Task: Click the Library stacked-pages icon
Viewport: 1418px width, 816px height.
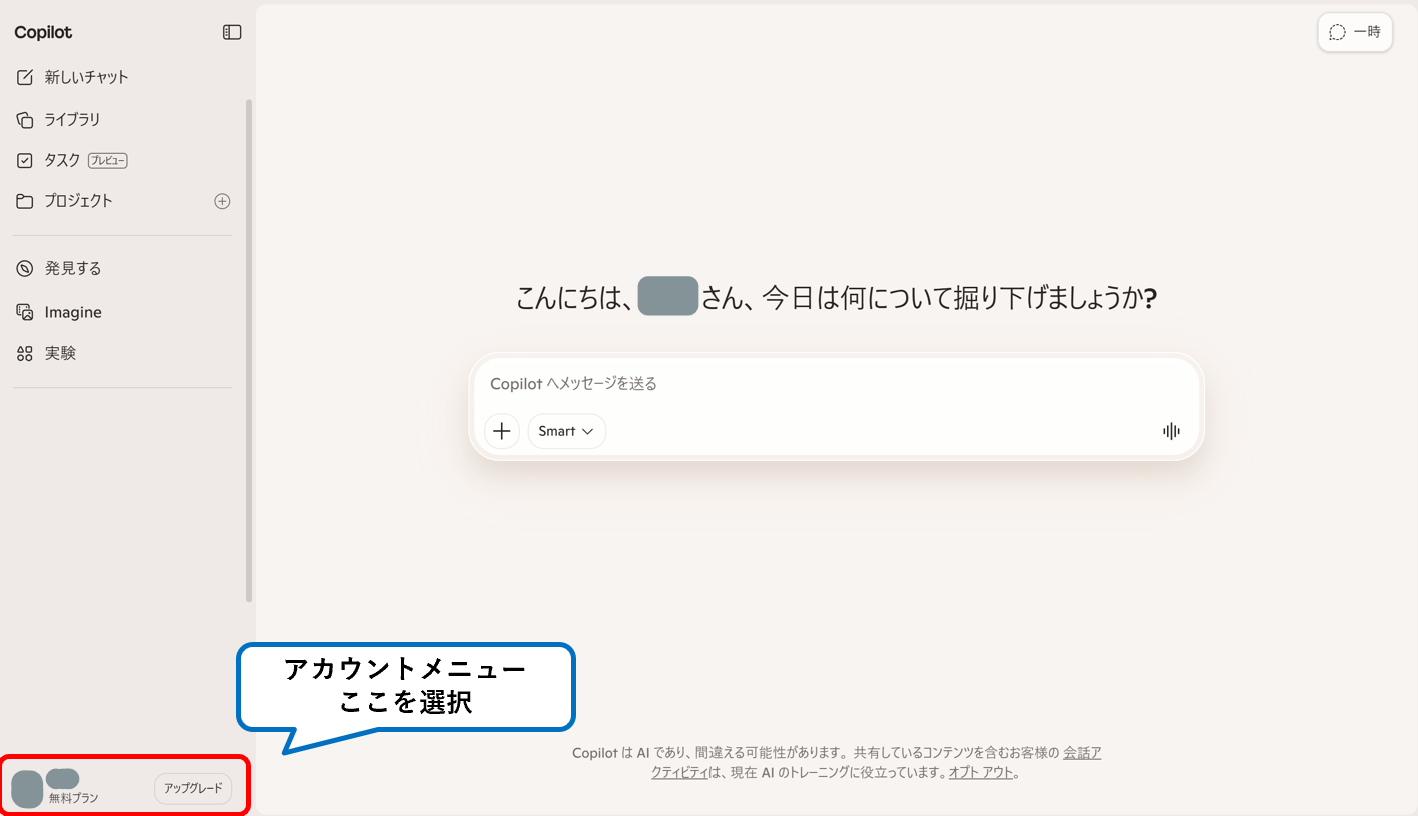Action: [x=25, y=120]
